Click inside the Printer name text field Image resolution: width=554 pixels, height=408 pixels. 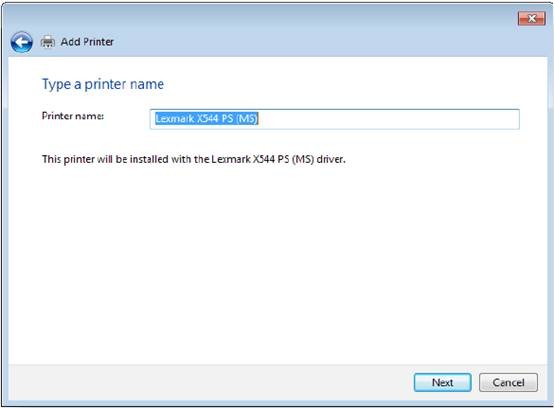[x=335, y=119]
